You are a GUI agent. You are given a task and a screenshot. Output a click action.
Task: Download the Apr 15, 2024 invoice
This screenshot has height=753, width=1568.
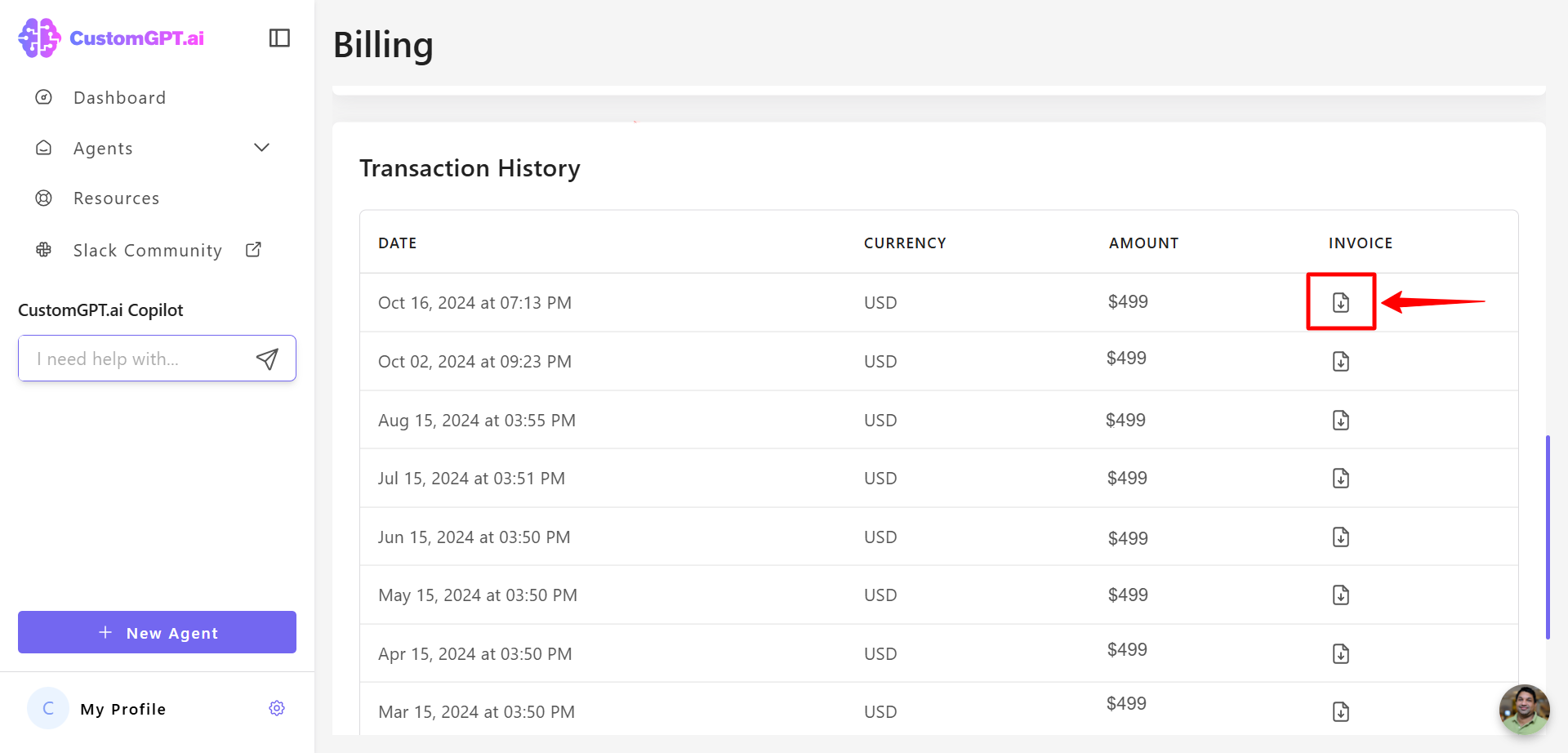[1340, 653]
